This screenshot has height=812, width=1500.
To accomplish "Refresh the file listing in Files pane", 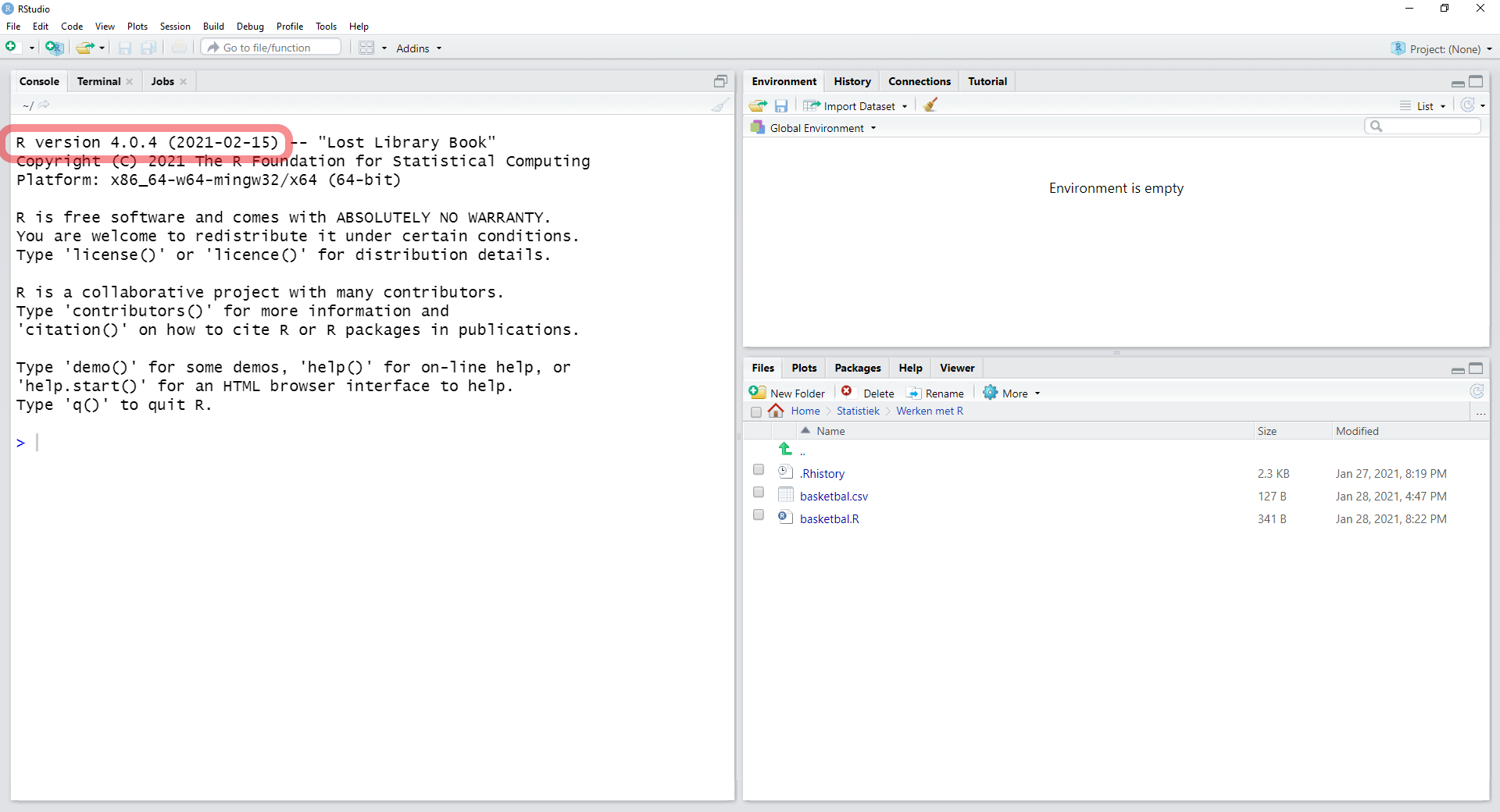I will click(1477, 392).
